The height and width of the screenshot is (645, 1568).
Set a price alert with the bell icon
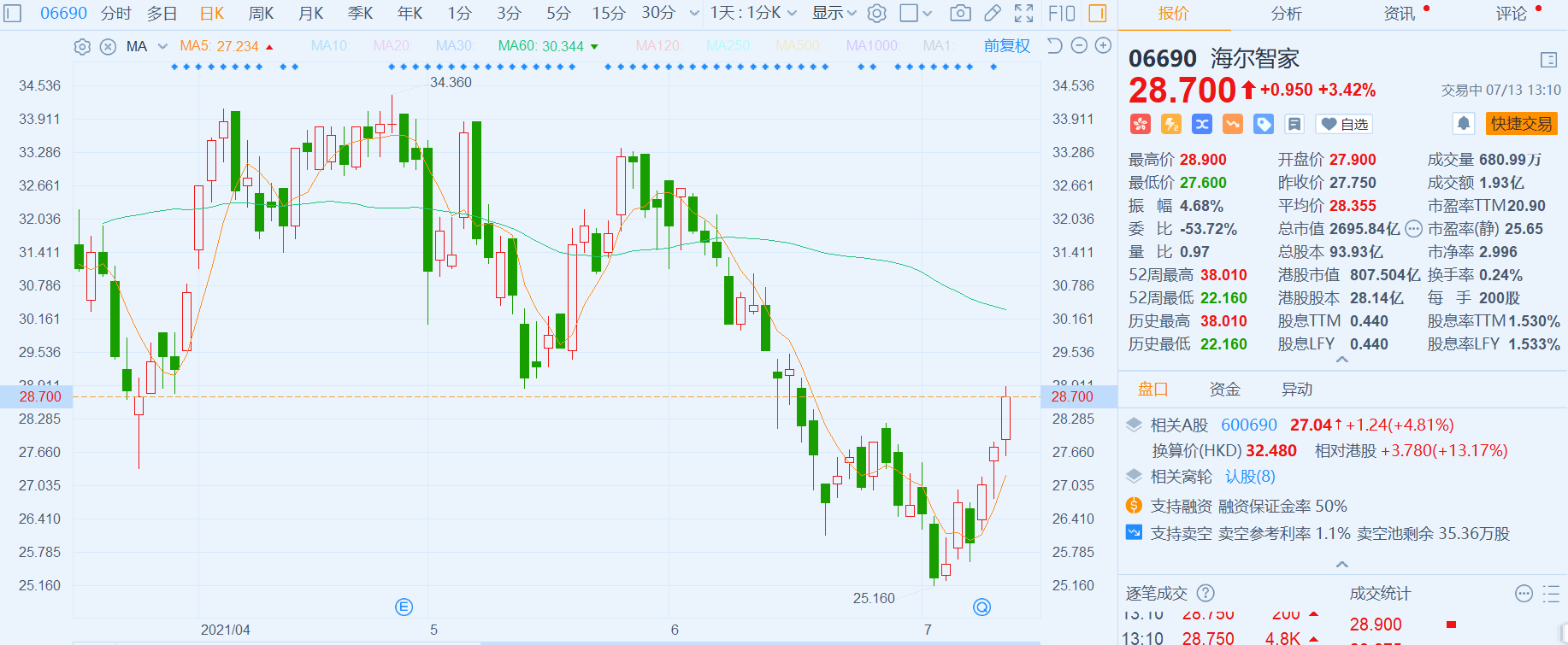[1464, 124]
